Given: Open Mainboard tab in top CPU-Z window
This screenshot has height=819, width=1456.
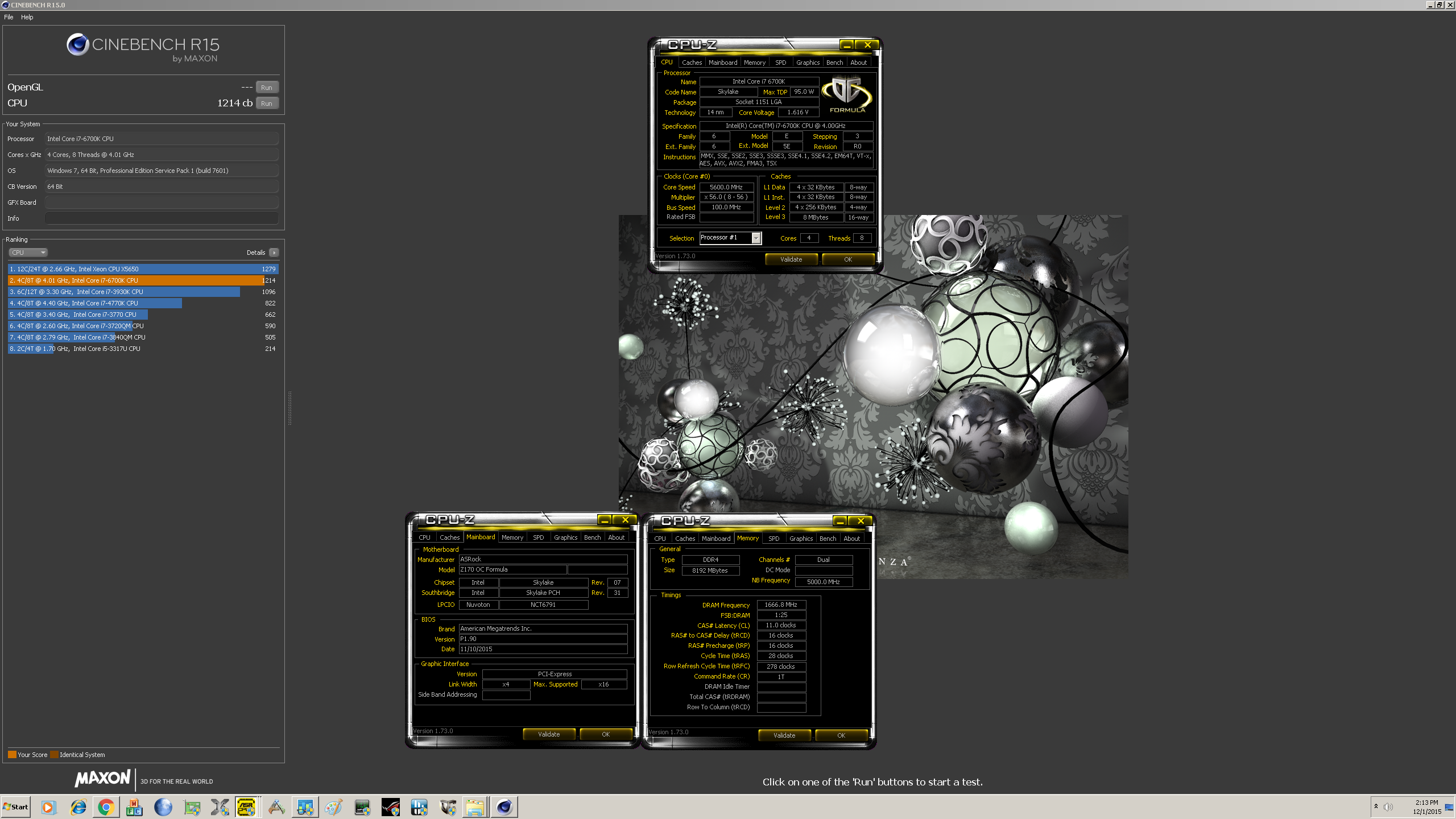Looking at the screenshot, I should (x=723, y=63).
